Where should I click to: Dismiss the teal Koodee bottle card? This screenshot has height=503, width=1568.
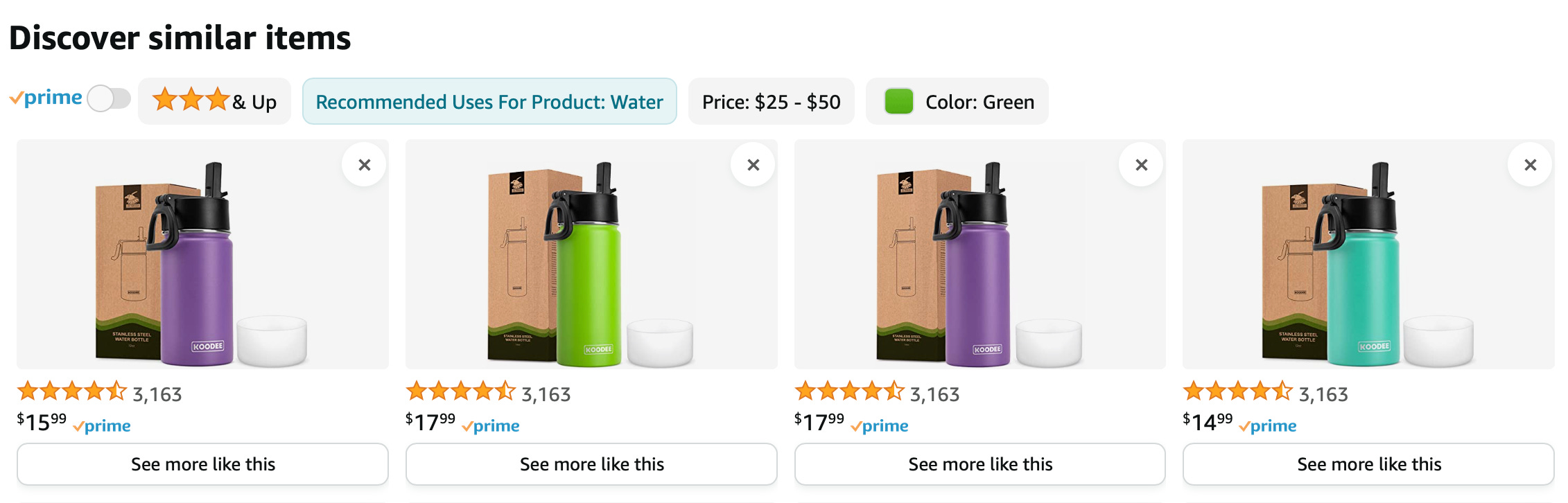point(1530,165)
